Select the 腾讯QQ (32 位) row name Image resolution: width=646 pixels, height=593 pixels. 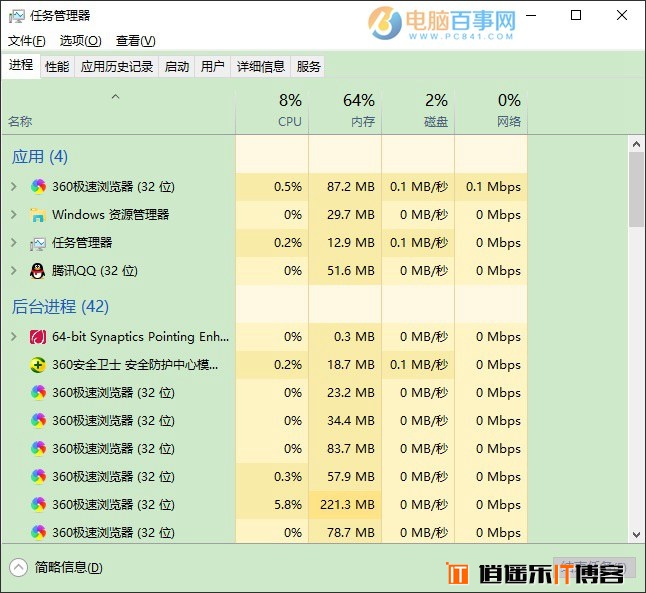[x=95, y=271]
